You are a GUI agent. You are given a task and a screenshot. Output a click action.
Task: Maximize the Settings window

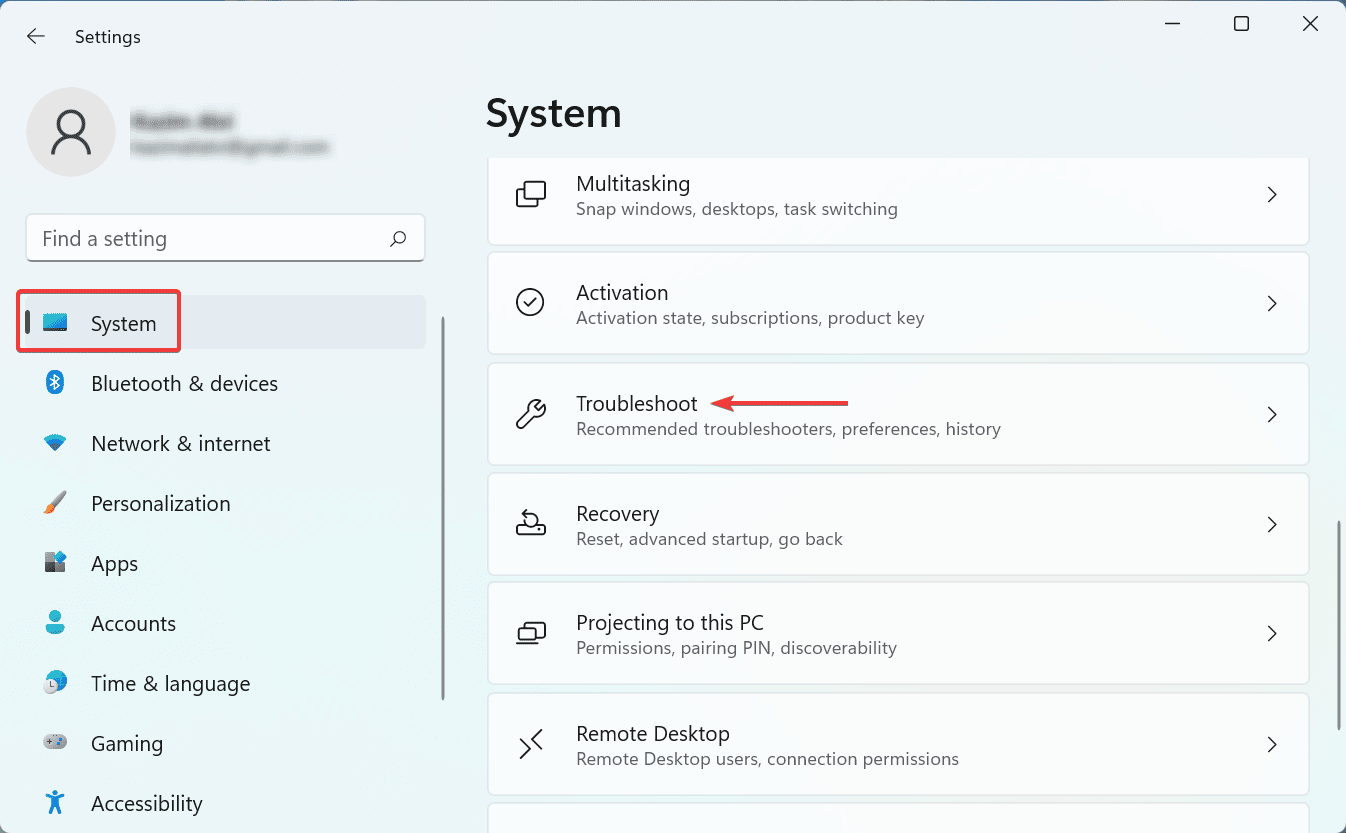(x=1241, y=24)
